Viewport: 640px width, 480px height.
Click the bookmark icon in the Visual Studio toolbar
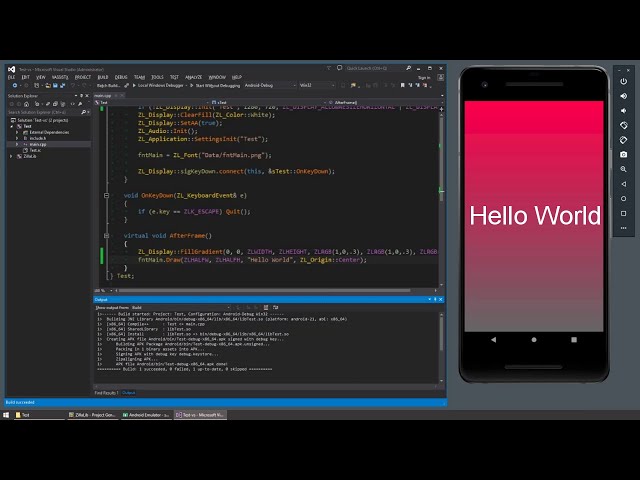click(x=402, y=85)
